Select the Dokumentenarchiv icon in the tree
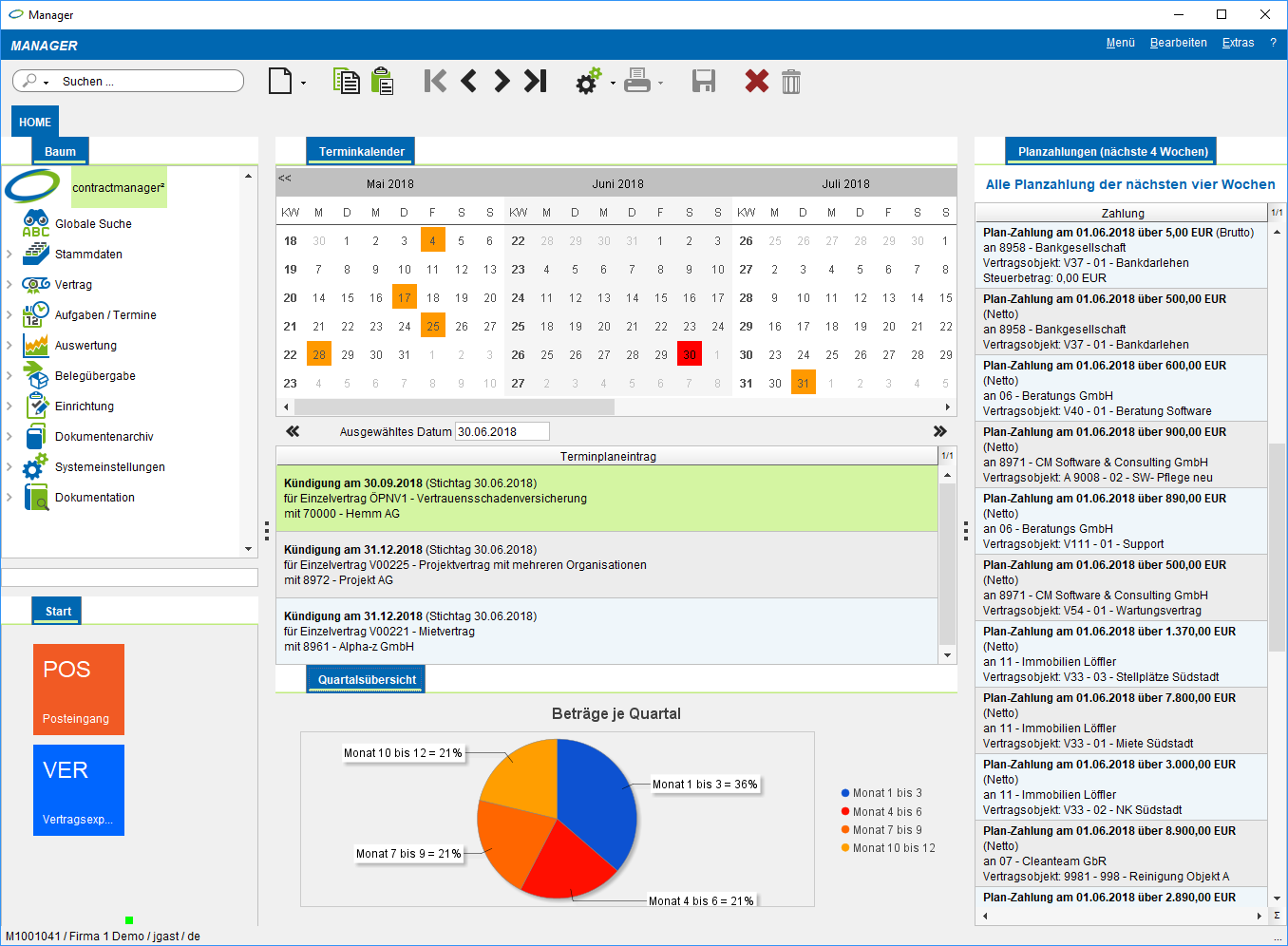This screenshot has width=1288, height=946. [36, 436]
